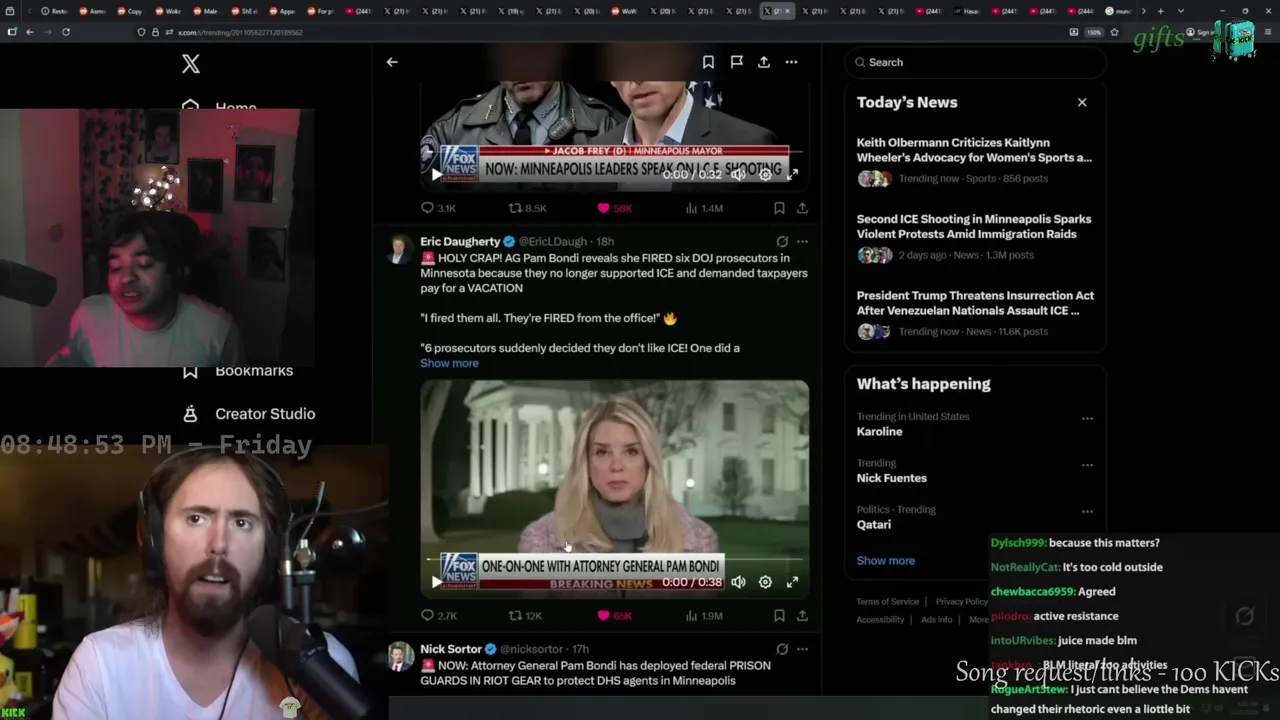Repost the post with 8.5K reposts
Screen dimensions: 1280x720
pyautogui.click(x=527, y=208)
